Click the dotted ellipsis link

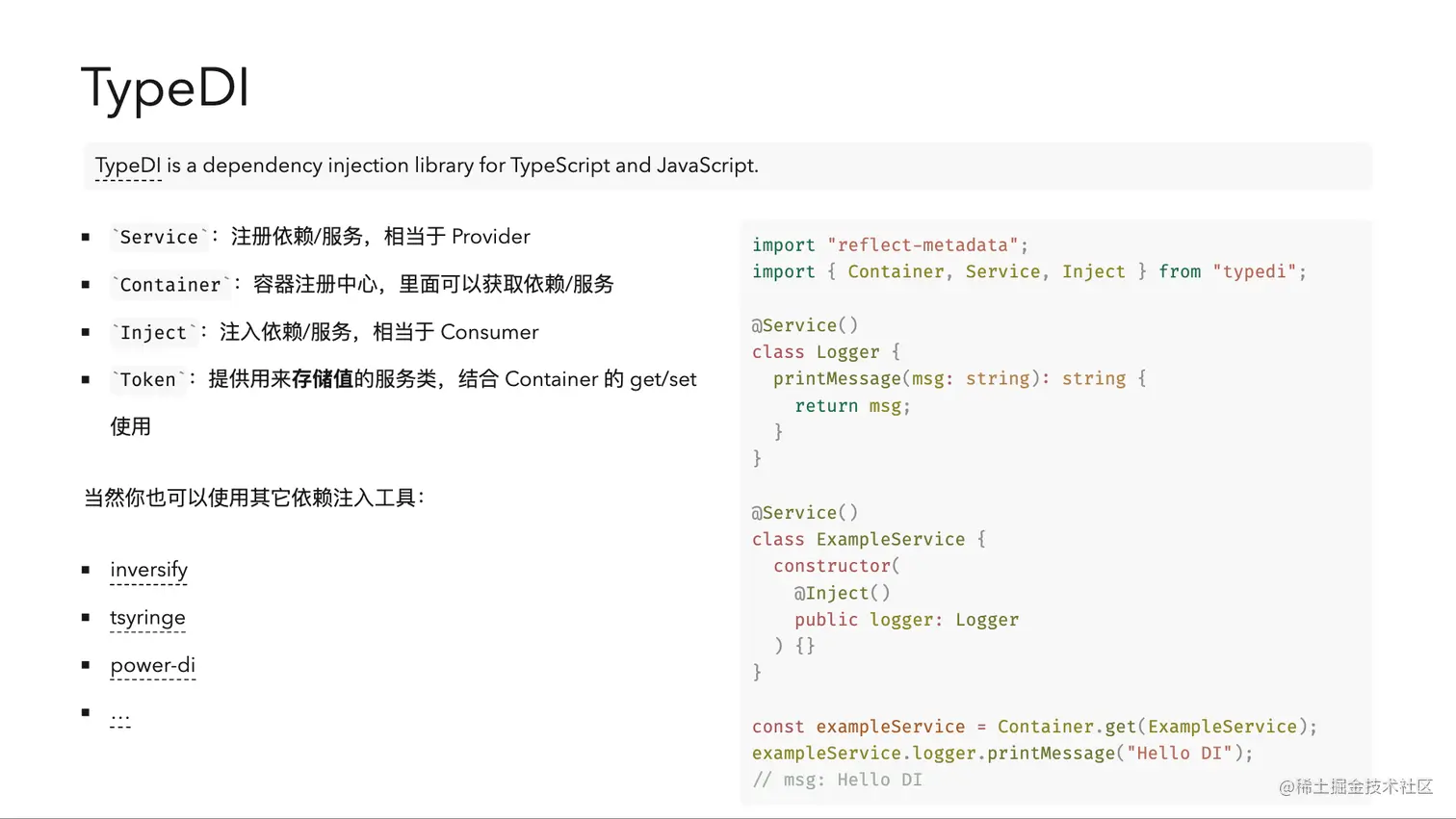(120, 714)
